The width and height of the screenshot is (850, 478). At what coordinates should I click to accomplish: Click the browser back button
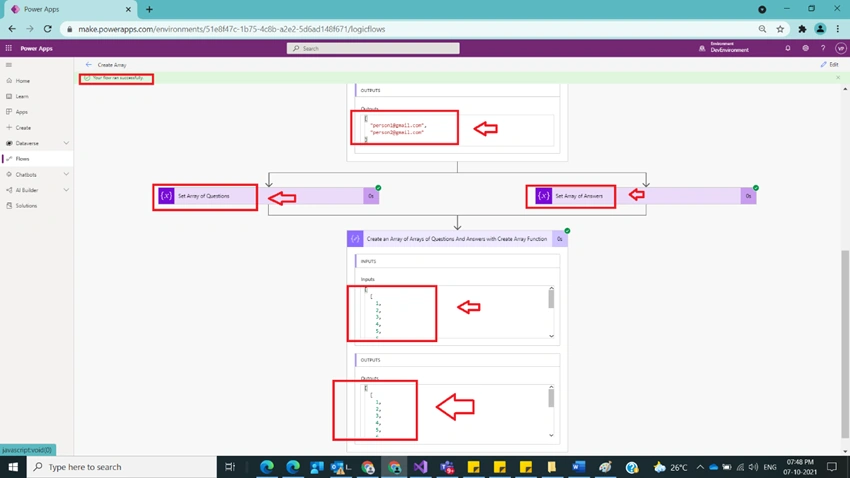tap(12, 29)
